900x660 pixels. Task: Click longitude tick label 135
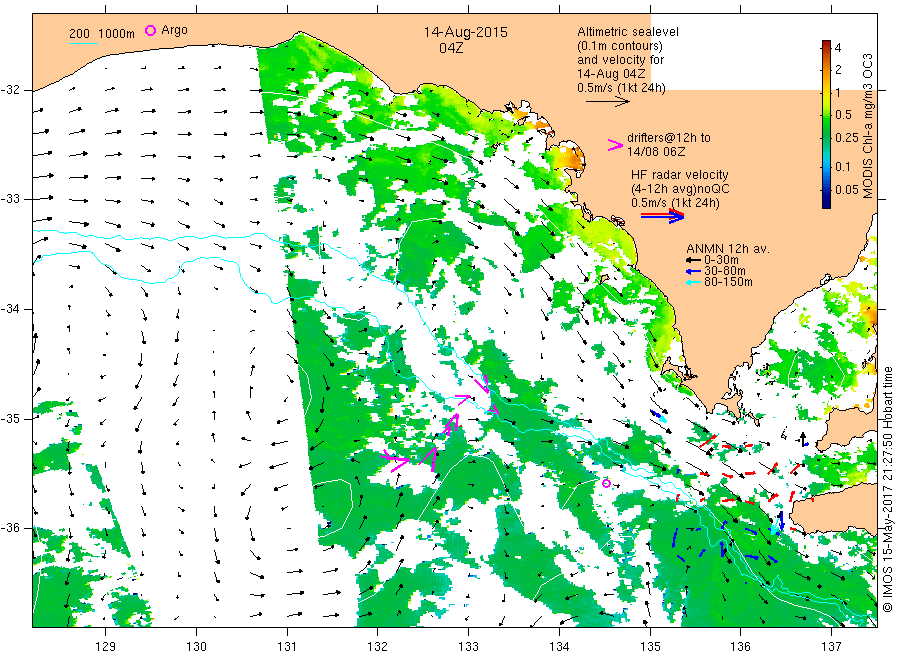coord(650,646)
